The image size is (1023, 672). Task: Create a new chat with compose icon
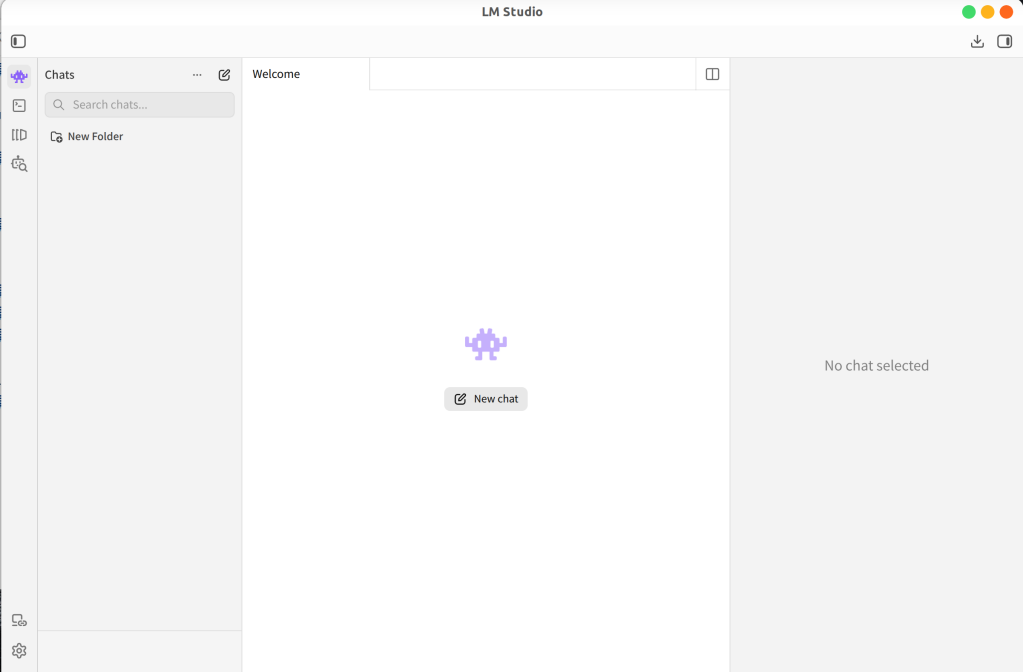[224, 75]
